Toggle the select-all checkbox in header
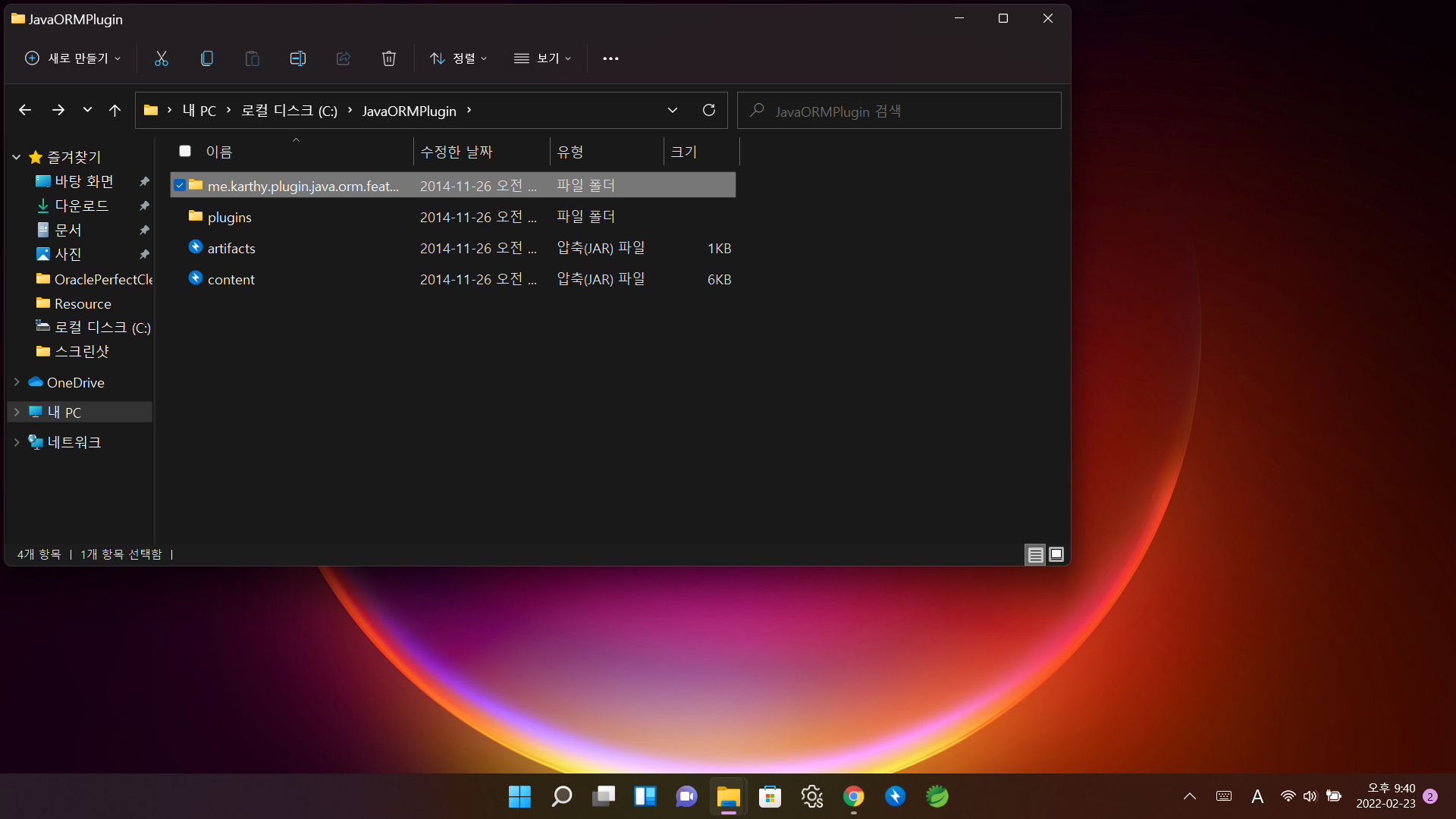Image resolution: width=1456 pixels, height=819 pixels. [x=185, y=151]
